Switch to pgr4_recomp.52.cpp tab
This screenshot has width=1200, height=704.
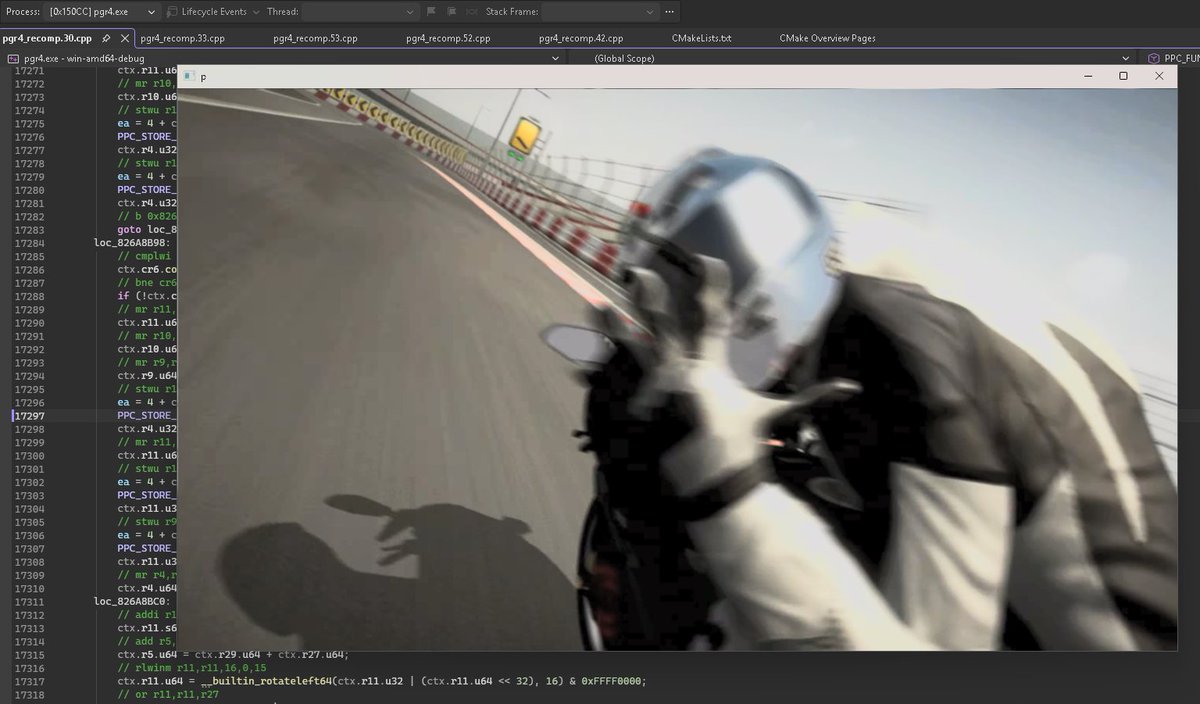pos(448,38)
